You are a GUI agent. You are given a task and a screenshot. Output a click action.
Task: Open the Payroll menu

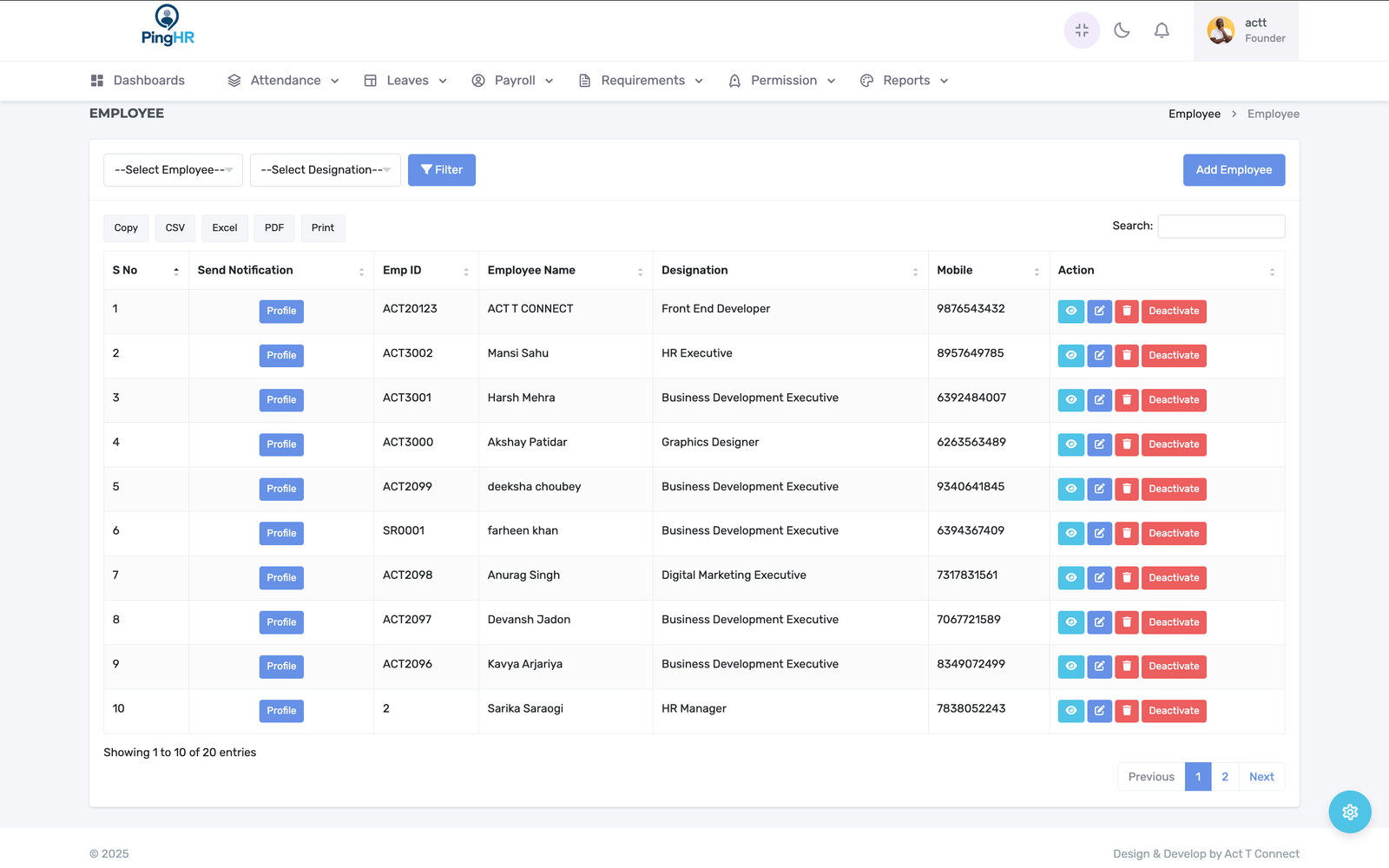tap(513, 81)
